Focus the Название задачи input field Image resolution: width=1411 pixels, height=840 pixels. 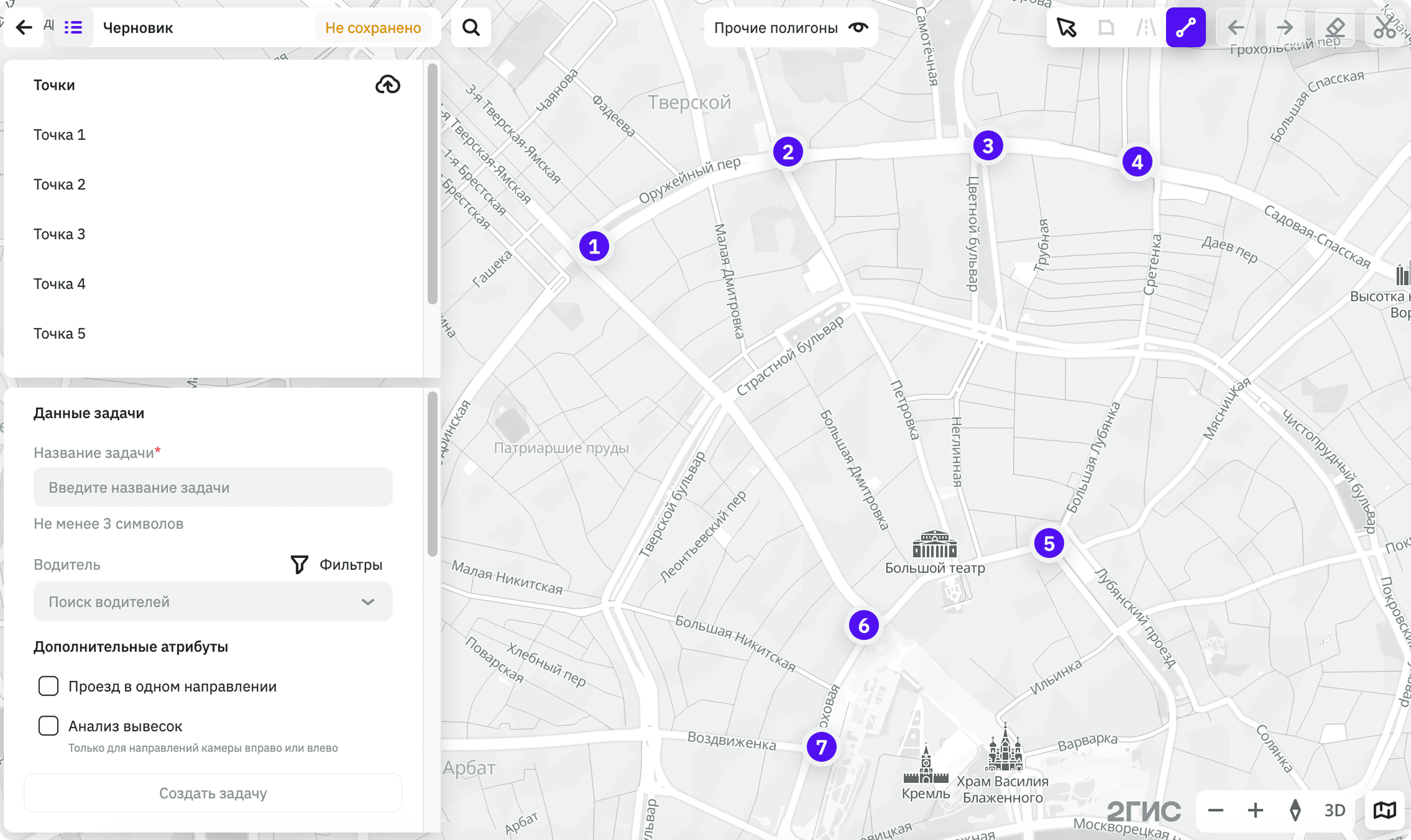click(x=213, y=488)
